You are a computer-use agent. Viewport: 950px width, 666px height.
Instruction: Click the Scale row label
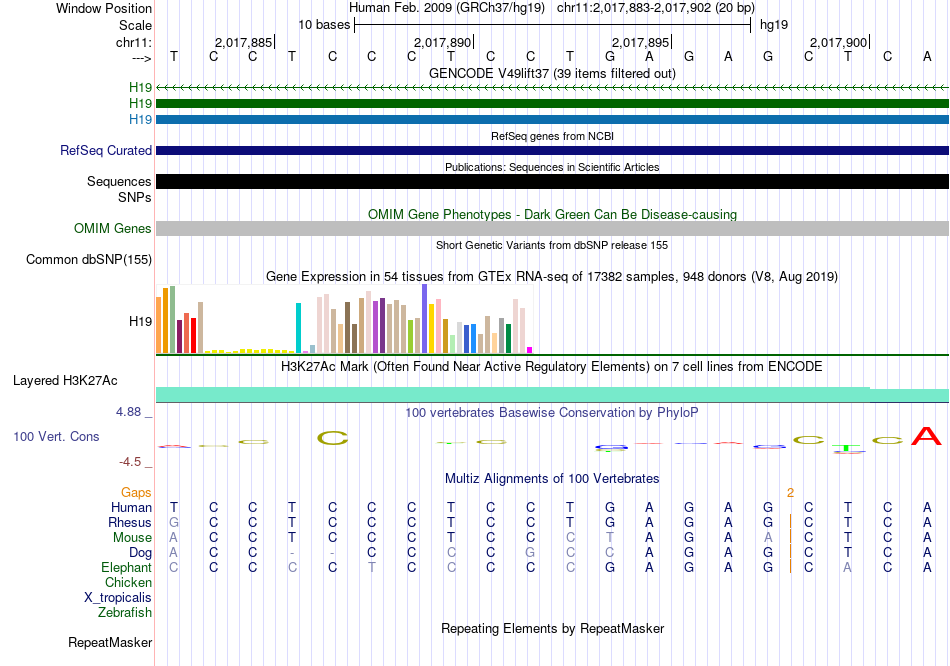point(135,25)
